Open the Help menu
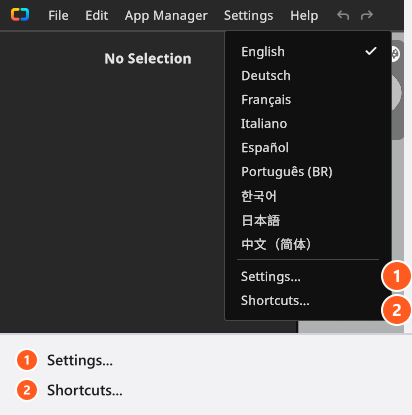The width and height of the screenshot is (412, 415). (x=304, y=15)
